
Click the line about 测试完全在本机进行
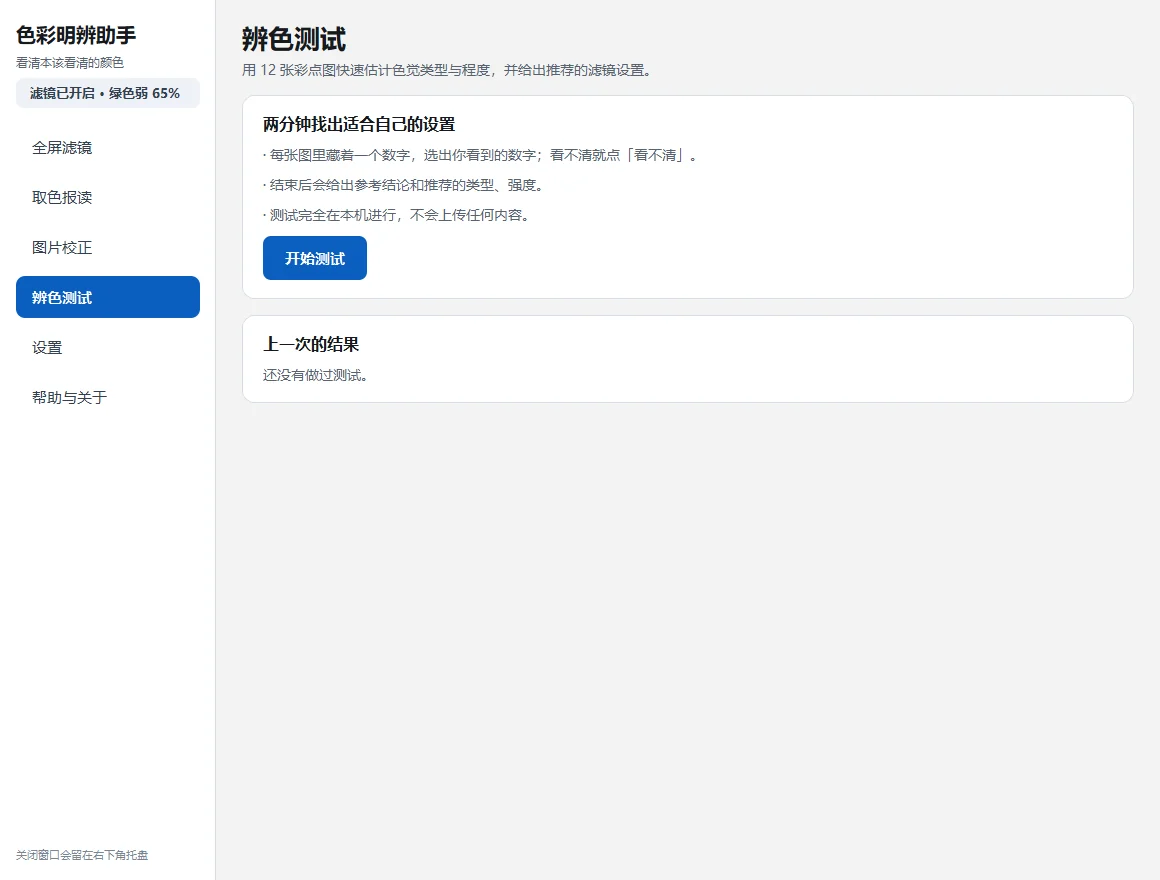click(x=397, y=215)
